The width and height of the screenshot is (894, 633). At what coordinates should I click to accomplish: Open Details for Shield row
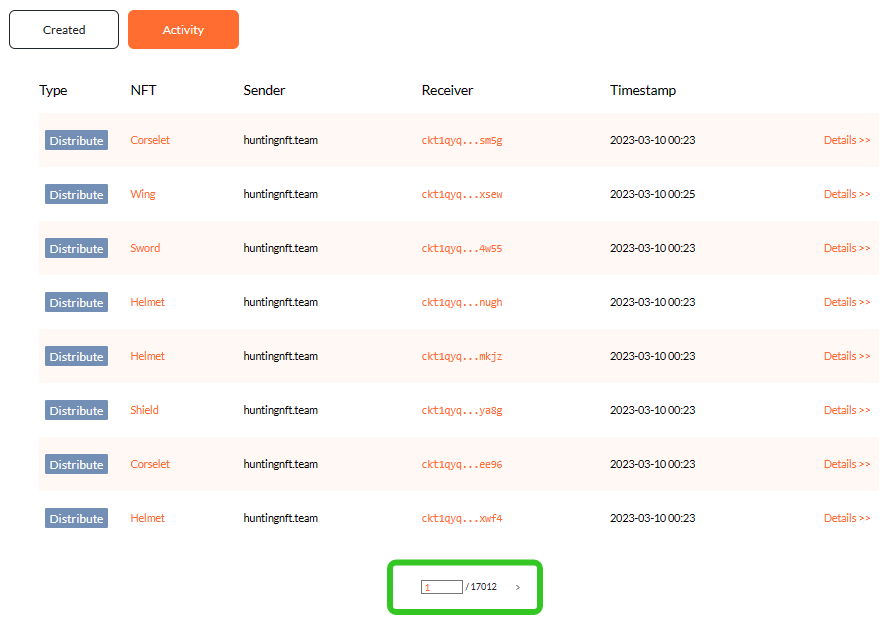pos(847,410)
